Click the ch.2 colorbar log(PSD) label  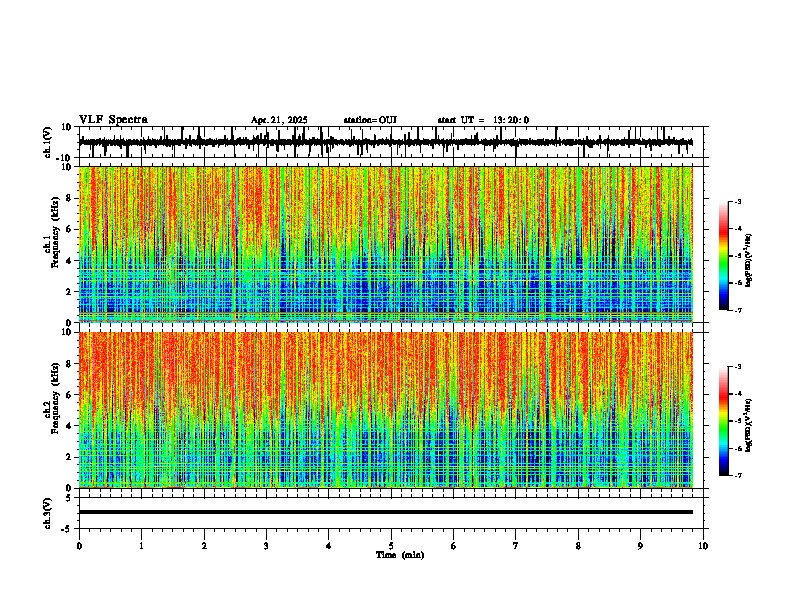point(749,425)
